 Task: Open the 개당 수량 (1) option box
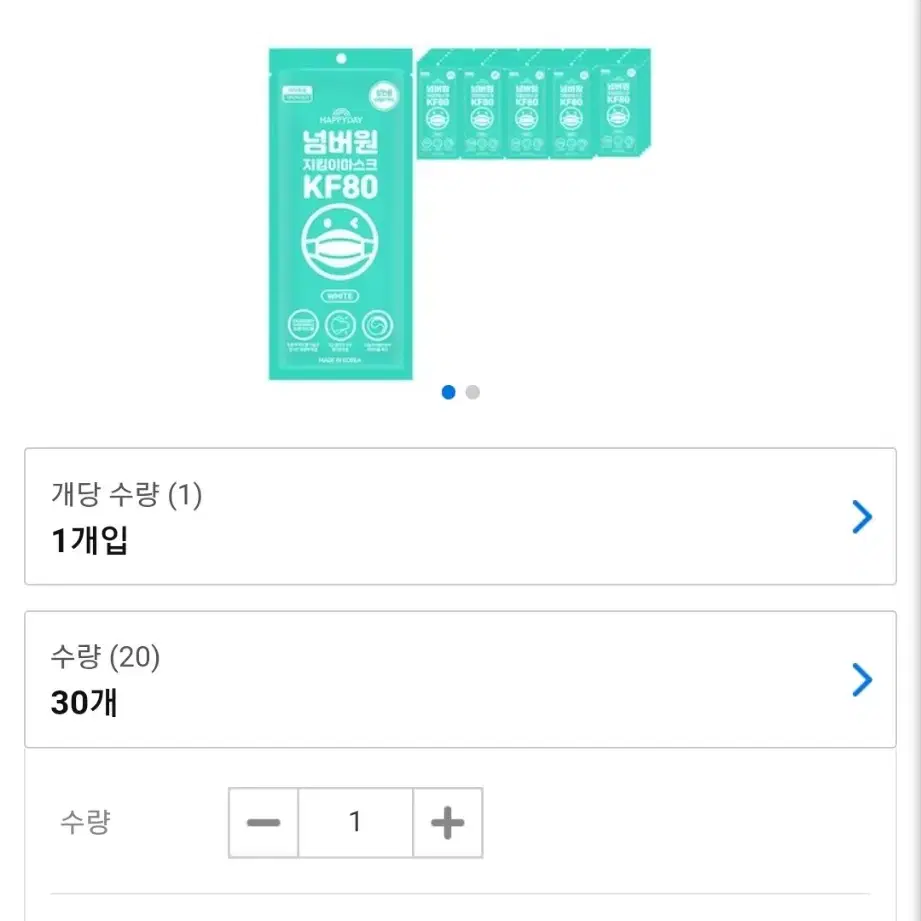tap(460, 516)
